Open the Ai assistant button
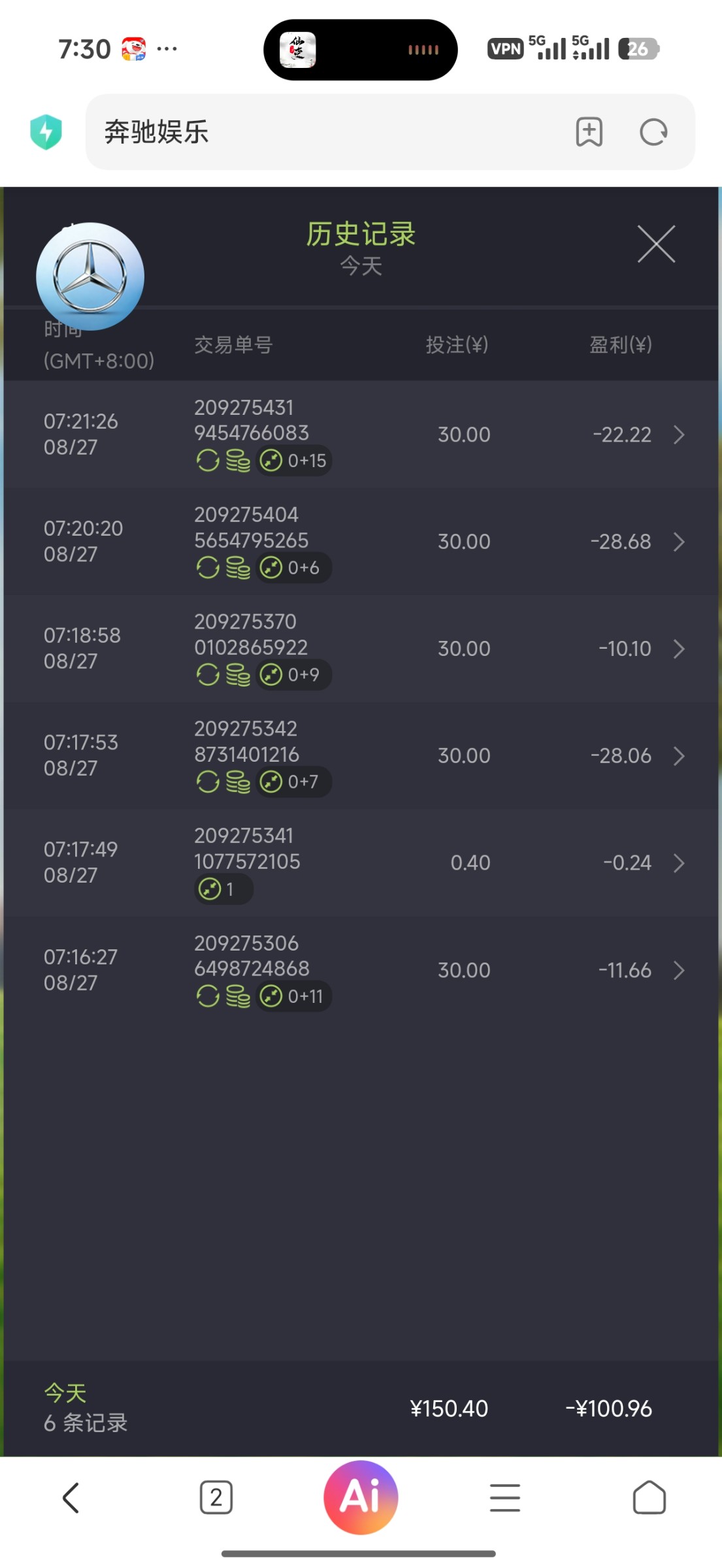The image size is (722, 1568). (x=361, y=1497)
